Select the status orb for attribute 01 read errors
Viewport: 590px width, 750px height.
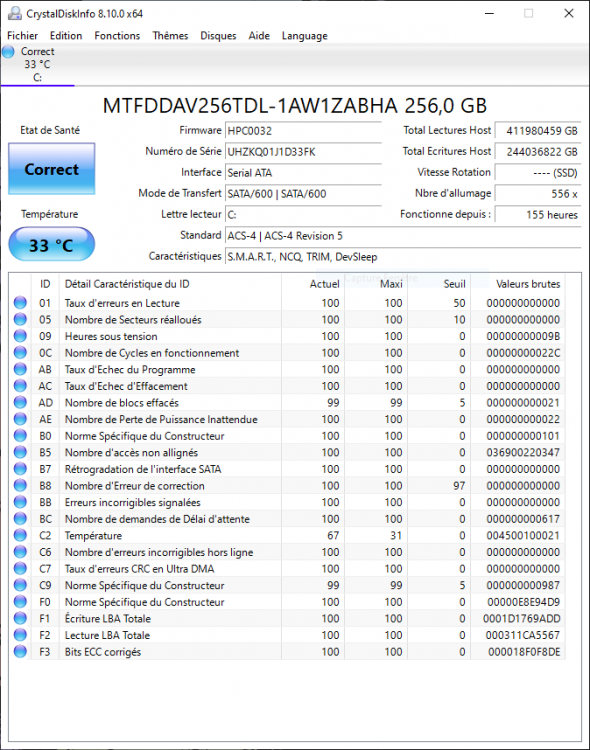click(x=20, y=303)
